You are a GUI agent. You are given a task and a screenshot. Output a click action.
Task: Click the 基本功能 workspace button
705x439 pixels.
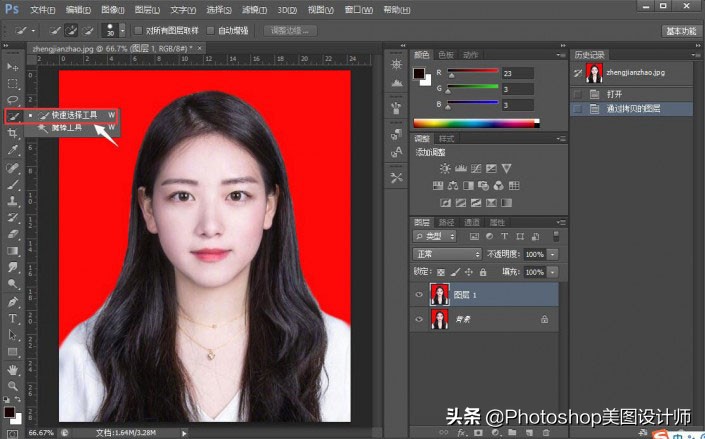(680, 31)
